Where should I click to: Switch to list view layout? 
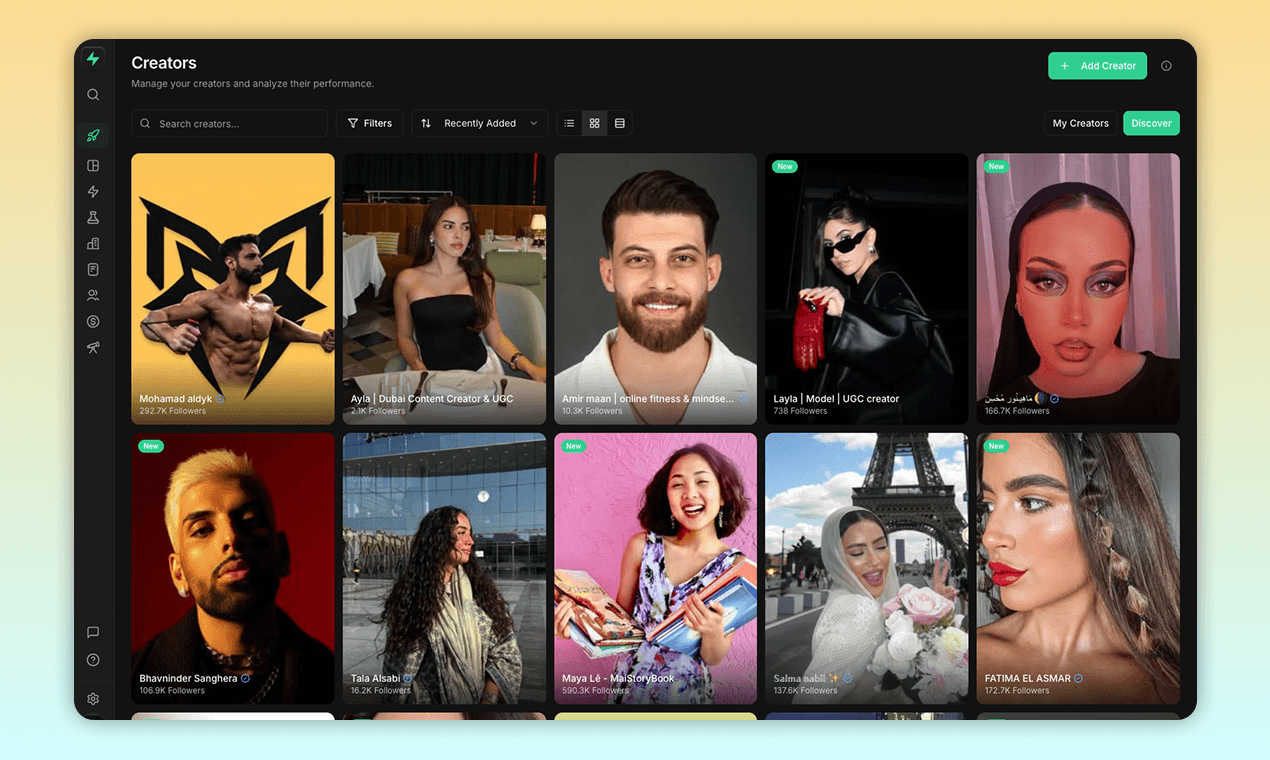pyautogui.click(x=569, y=122)
